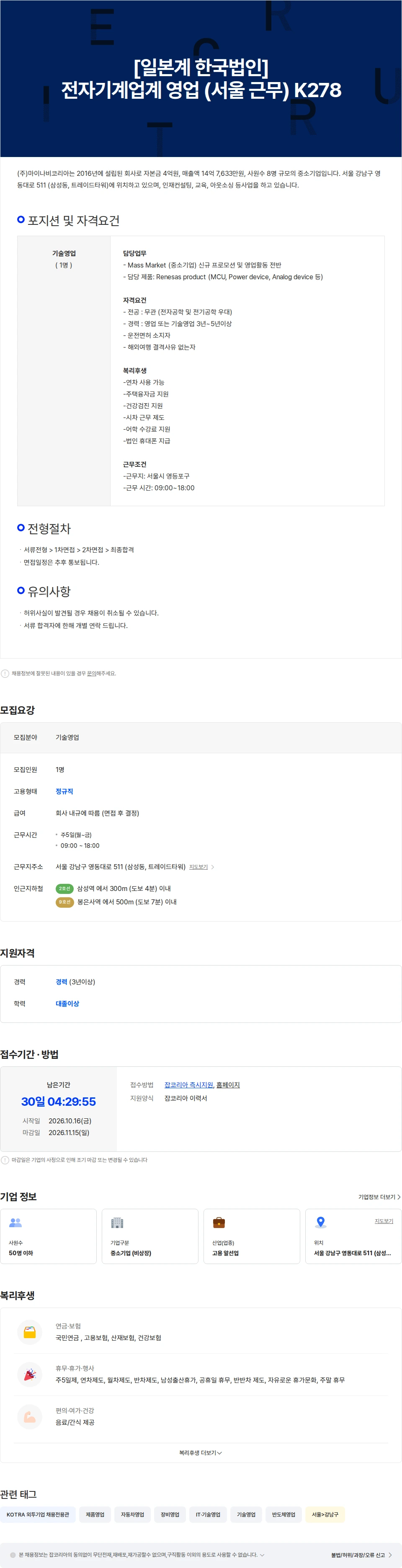
Task: Click 잡코리아 즉시지원 application link
Action: (x=189, y=1085)
